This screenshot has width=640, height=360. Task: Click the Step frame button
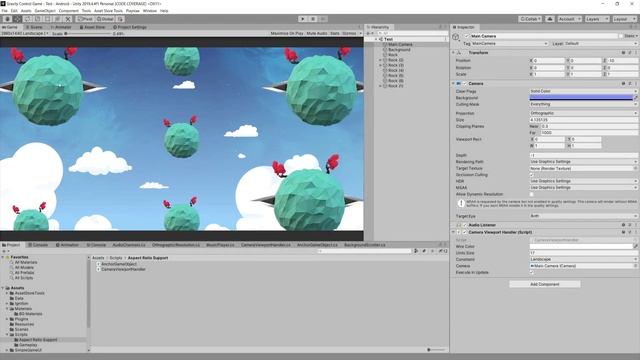click(323, 19)
